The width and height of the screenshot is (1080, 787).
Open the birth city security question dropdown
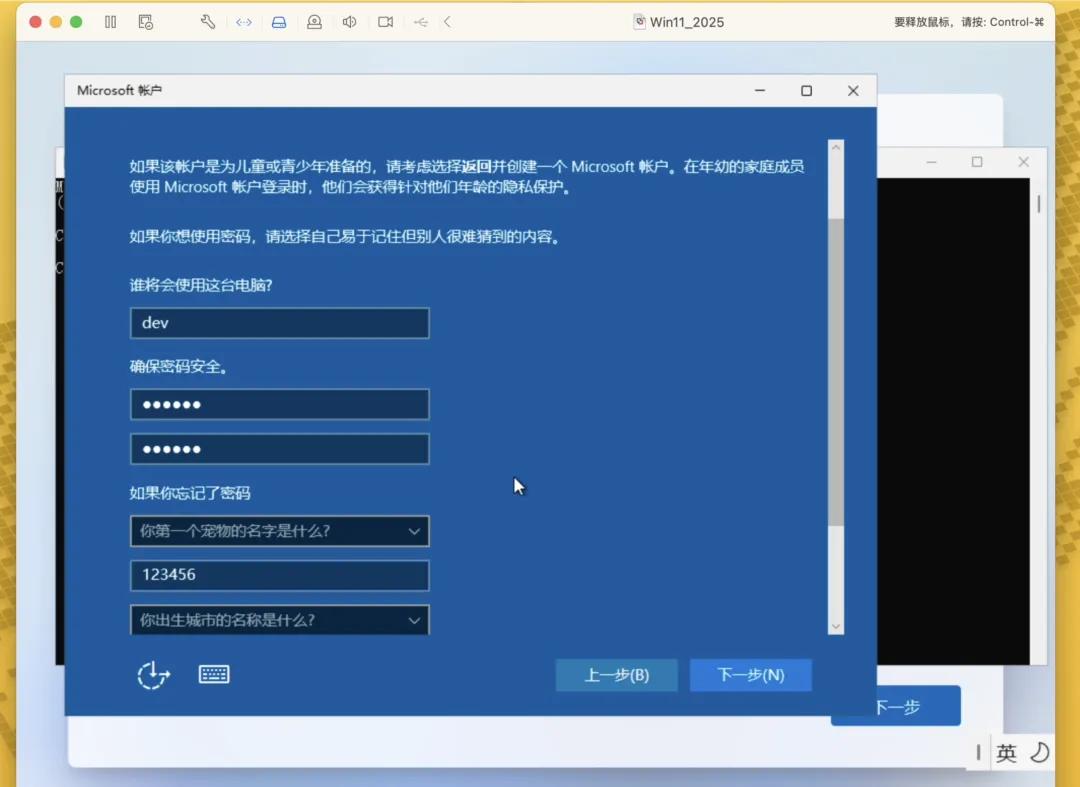[x=280, y=619]
